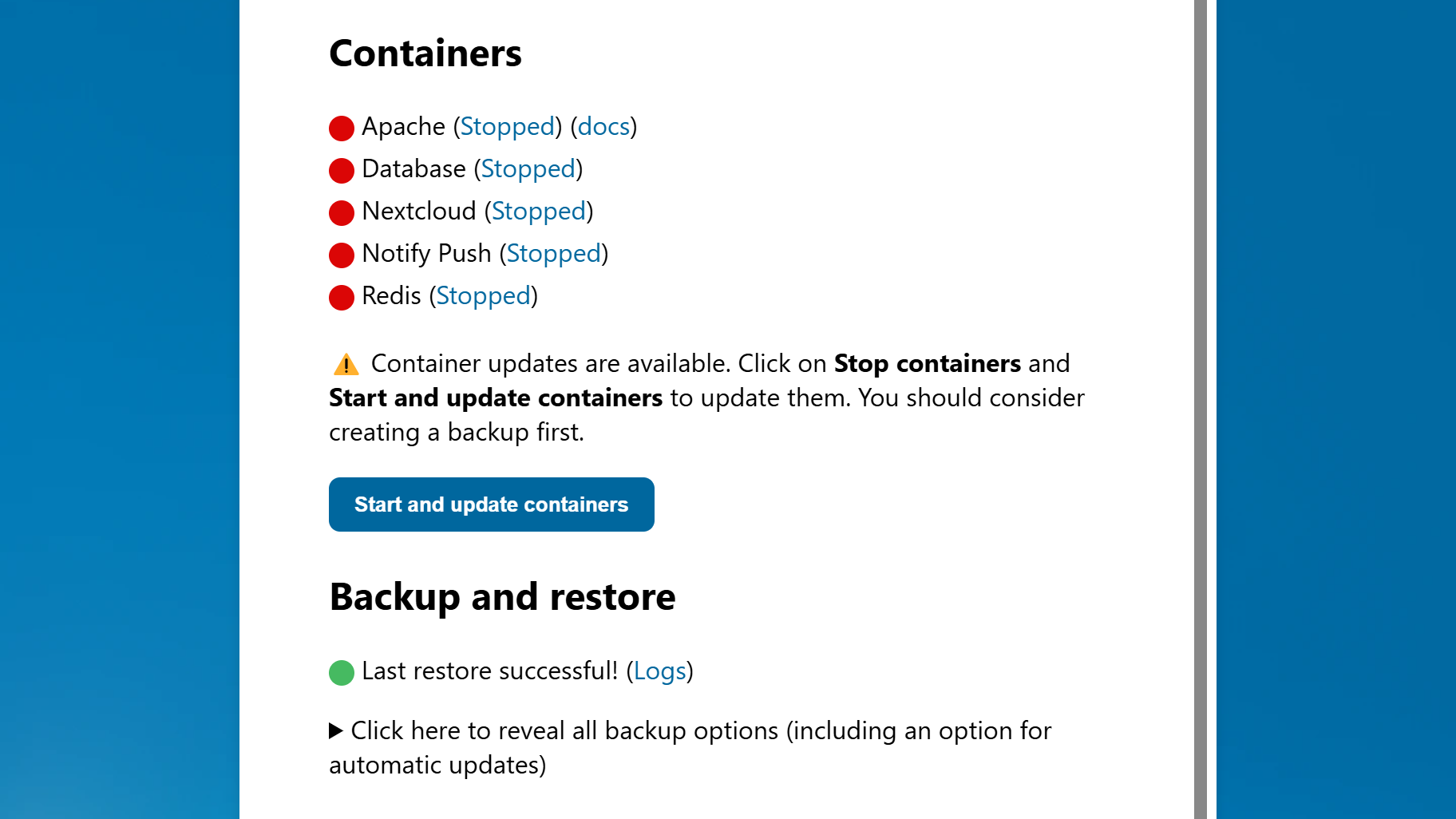The image size is (1456, 819).
Task: Click the green restore success indicator
Action: tap(342, 673)
